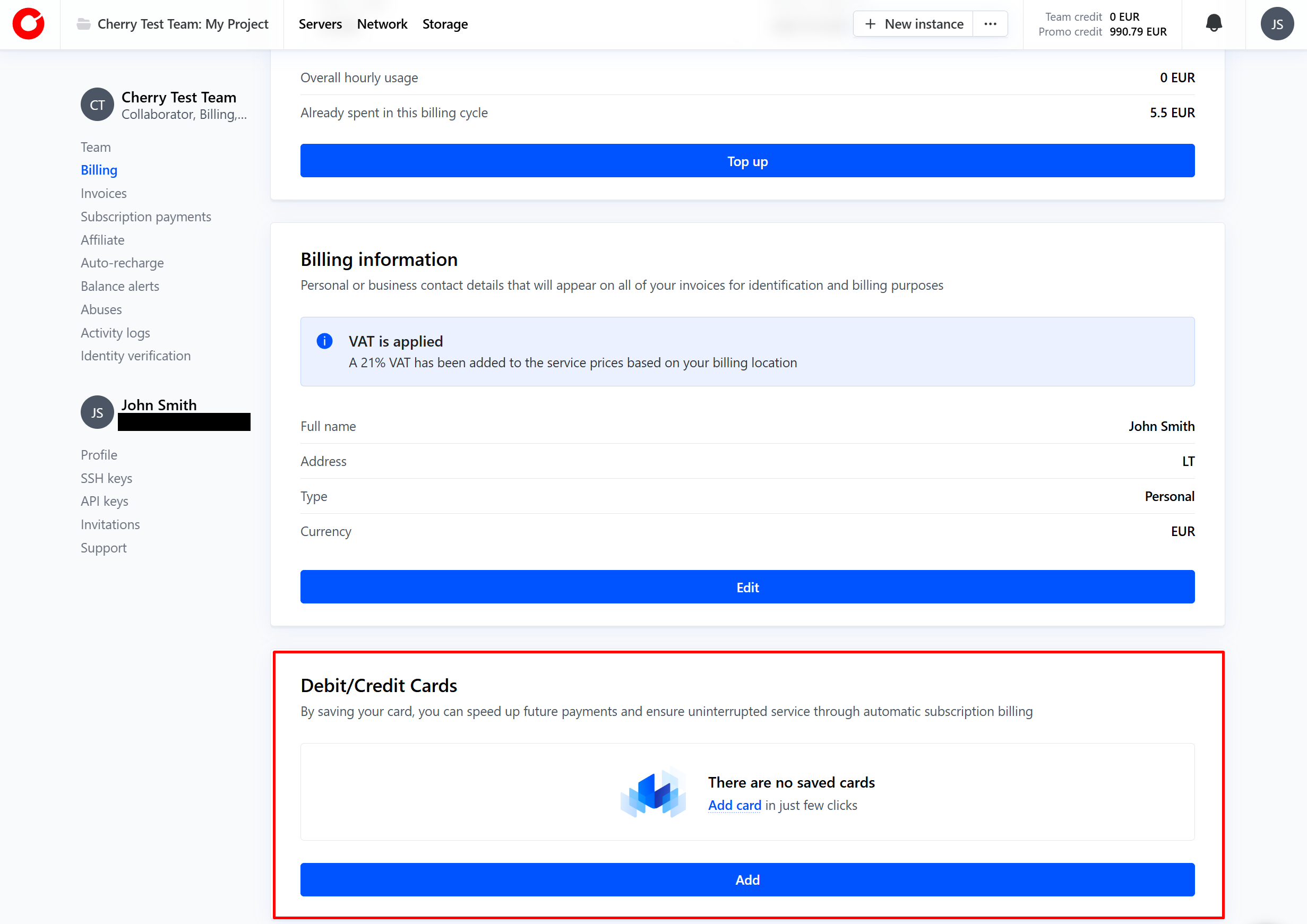Image resolution: width=1307 pixels, height=924 pixels.
Task: Click the three-dots more options button
Action: [990, 24]
